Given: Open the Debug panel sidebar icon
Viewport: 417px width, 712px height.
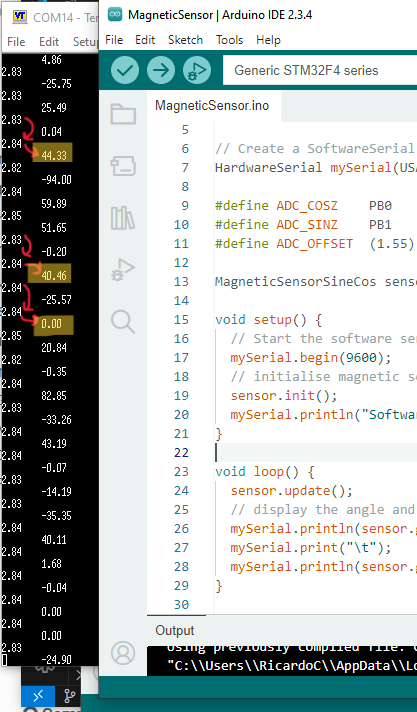Looking at the screenshot, I should [123, 270].
